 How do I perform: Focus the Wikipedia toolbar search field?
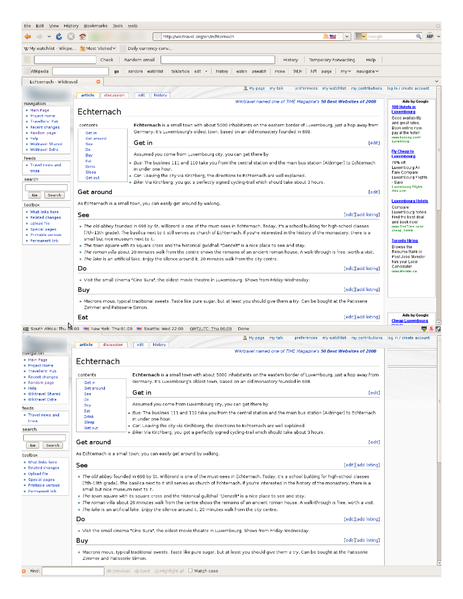pyautogui.click(x=80, y=71)
